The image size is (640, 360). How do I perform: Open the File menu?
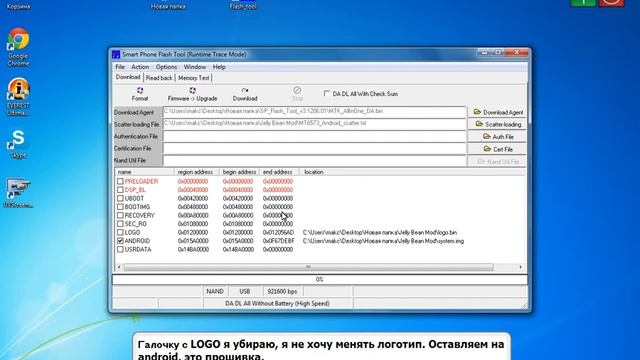pyautogui.click(x=120, y=67)
